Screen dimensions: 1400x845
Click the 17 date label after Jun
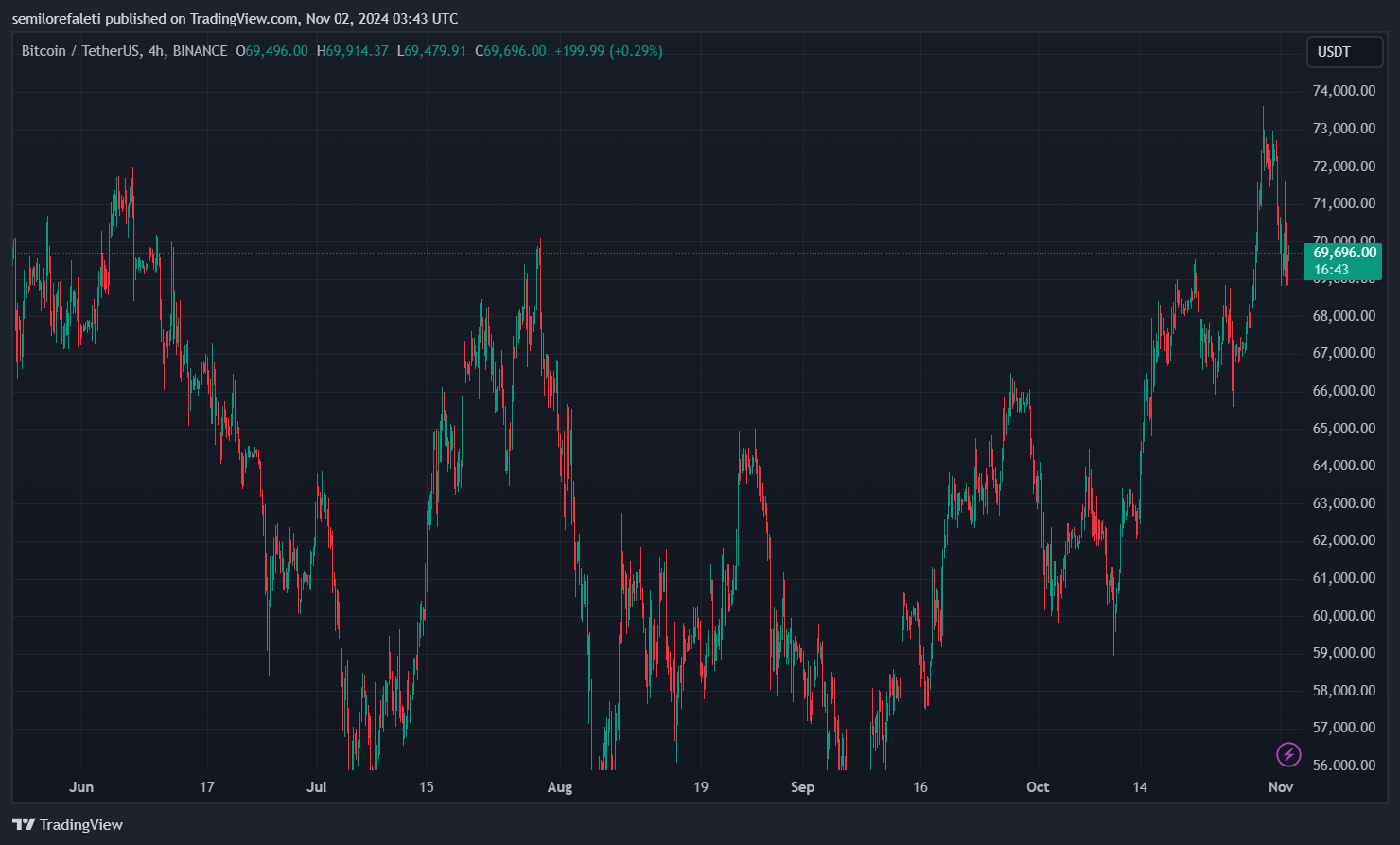(207, 787)
